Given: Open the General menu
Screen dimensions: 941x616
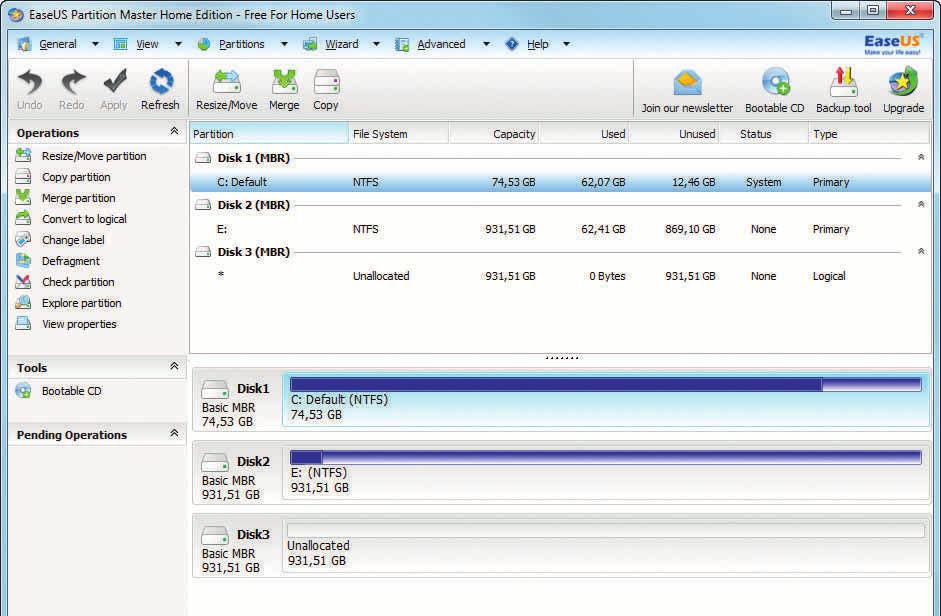Looking at the screenshot, I should click(x=58, y=44).
